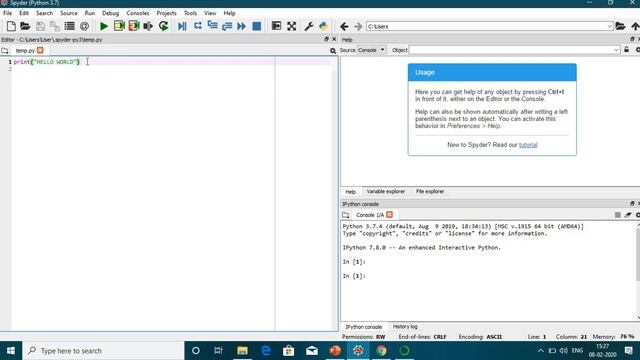This screenshot has height=360, width=640.
Task: Expand the Help Object combo box
Action: pos(616,50)
